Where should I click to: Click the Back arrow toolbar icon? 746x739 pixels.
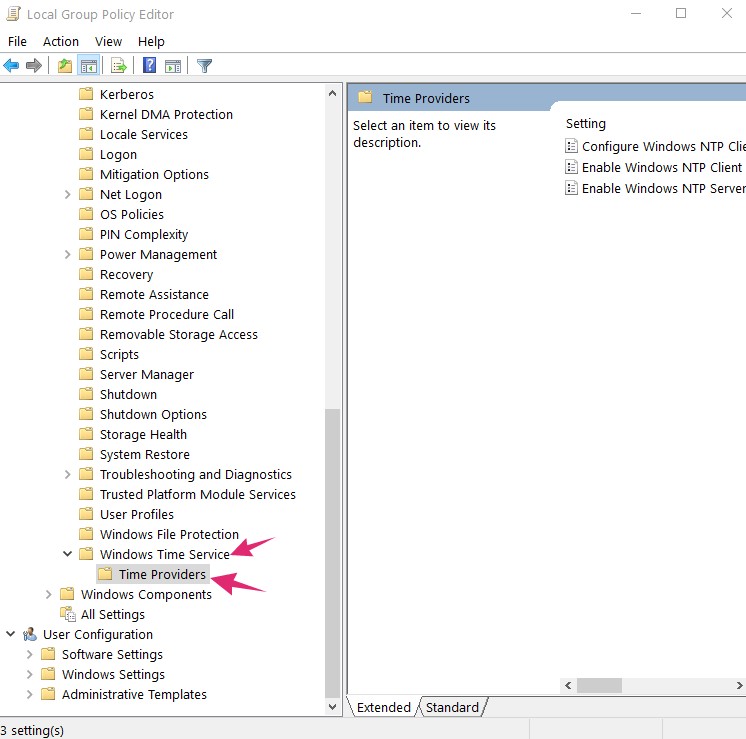click(11, 65)
